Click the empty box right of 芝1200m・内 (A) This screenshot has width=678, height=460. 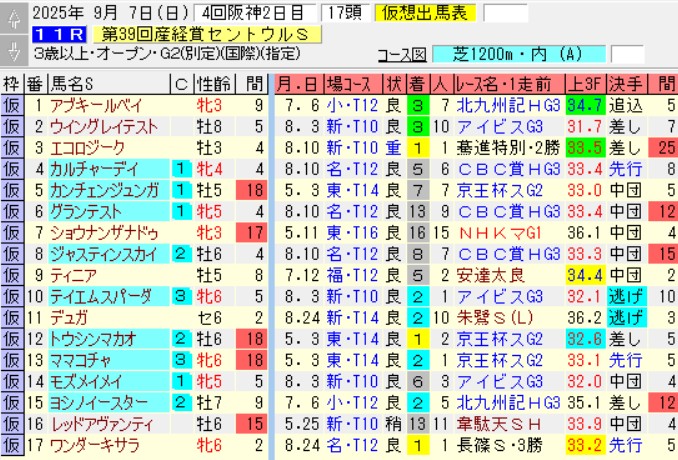click(626, 54)
